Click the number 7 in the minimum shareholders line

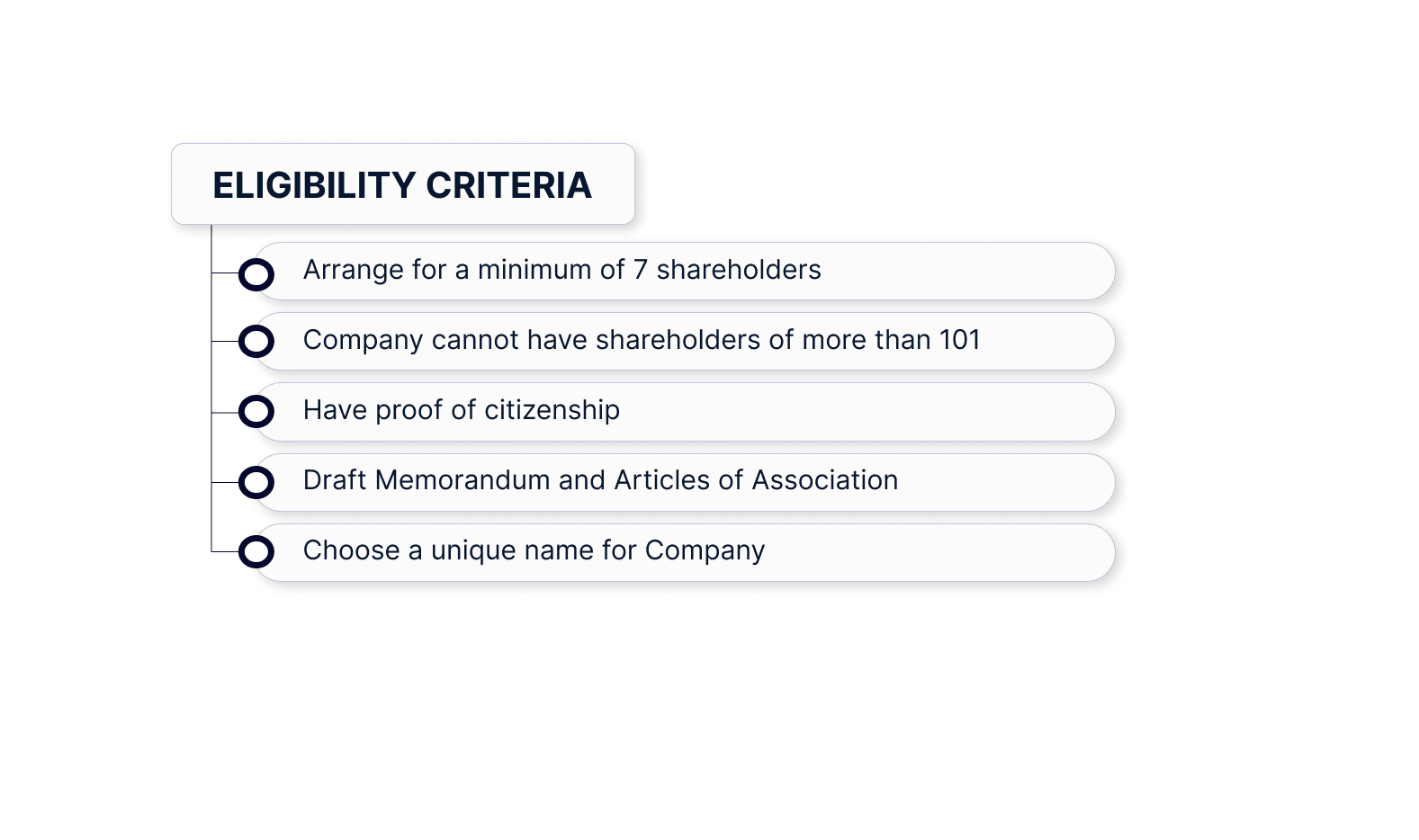[640, 270]
